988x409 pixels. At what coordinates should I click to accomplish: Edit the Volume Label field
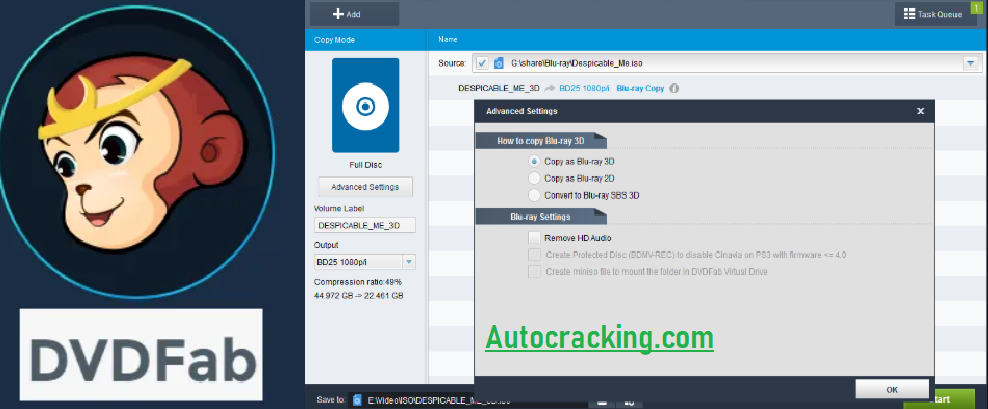[x=365, y=225]
